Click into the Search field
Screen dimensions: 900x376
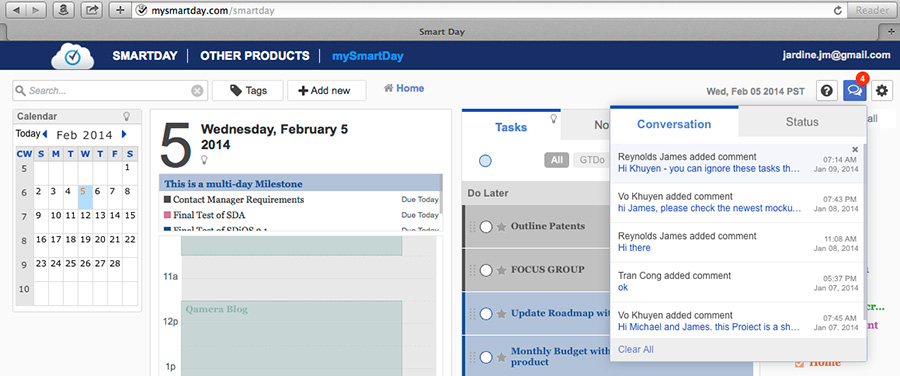click(x=109, y=91)
